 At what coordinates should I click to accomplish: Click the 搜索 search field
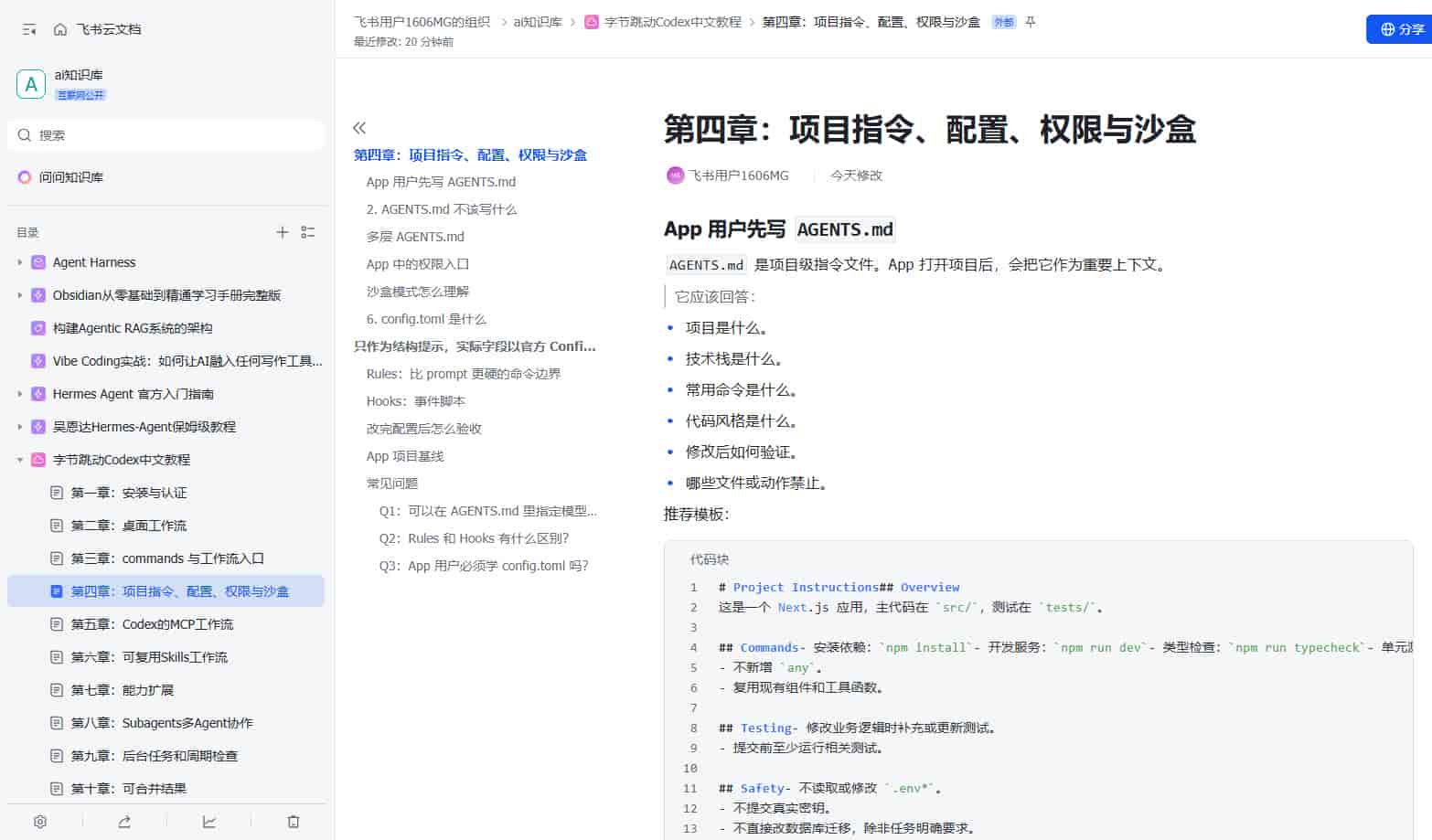coord(166,135)
